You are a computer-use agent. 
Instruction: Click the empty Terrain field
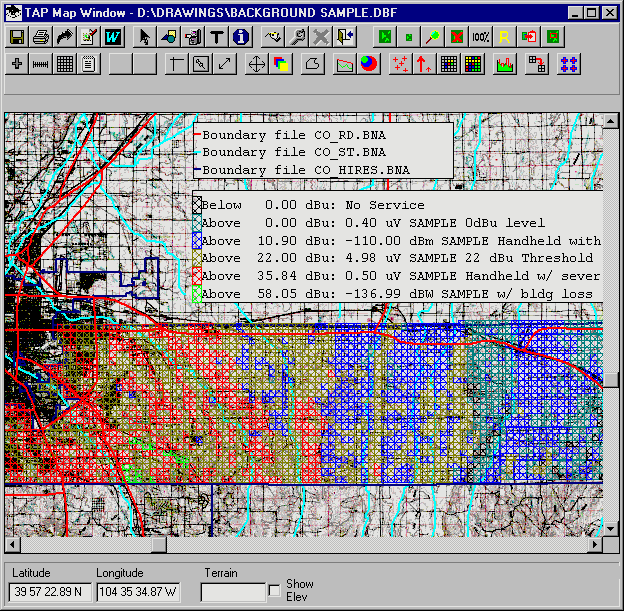(233, 592)
